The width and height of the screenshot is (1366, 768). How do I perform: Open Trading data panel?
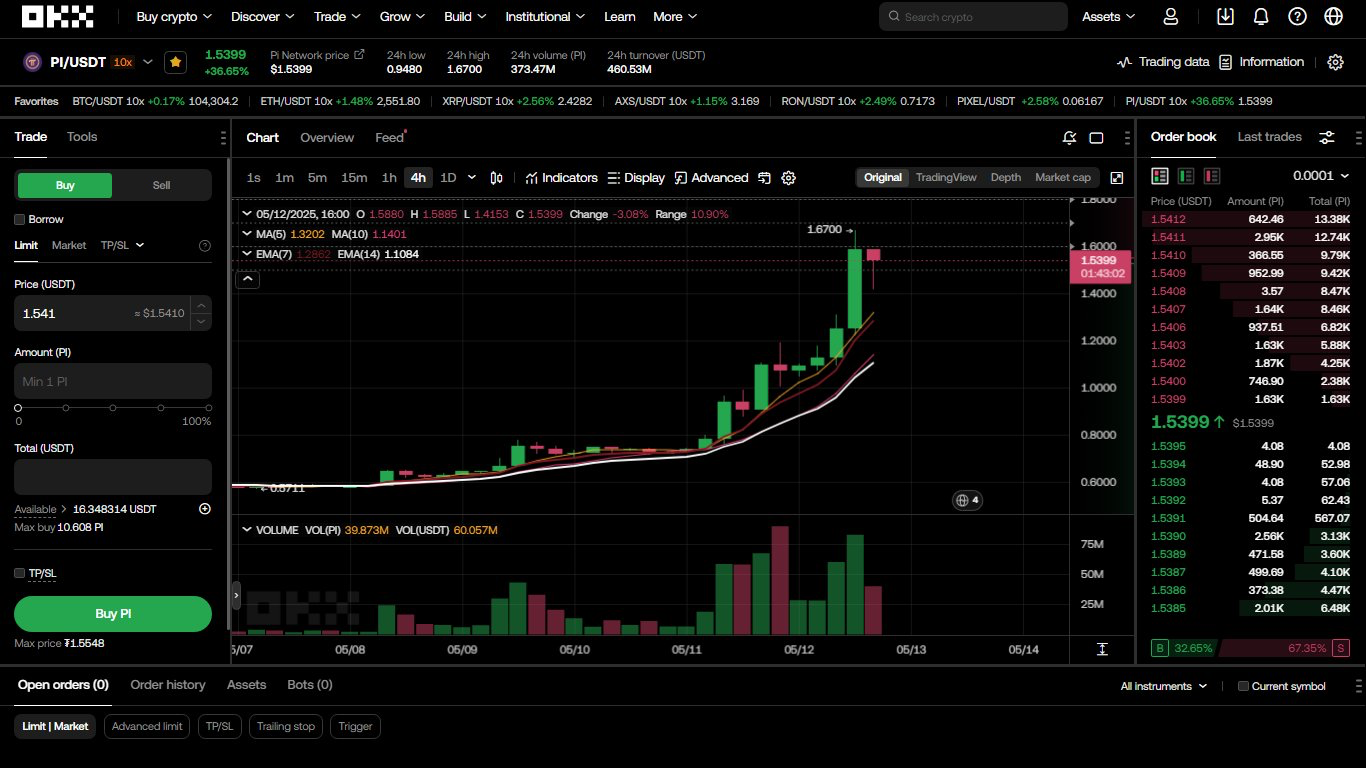[1163, 62]
